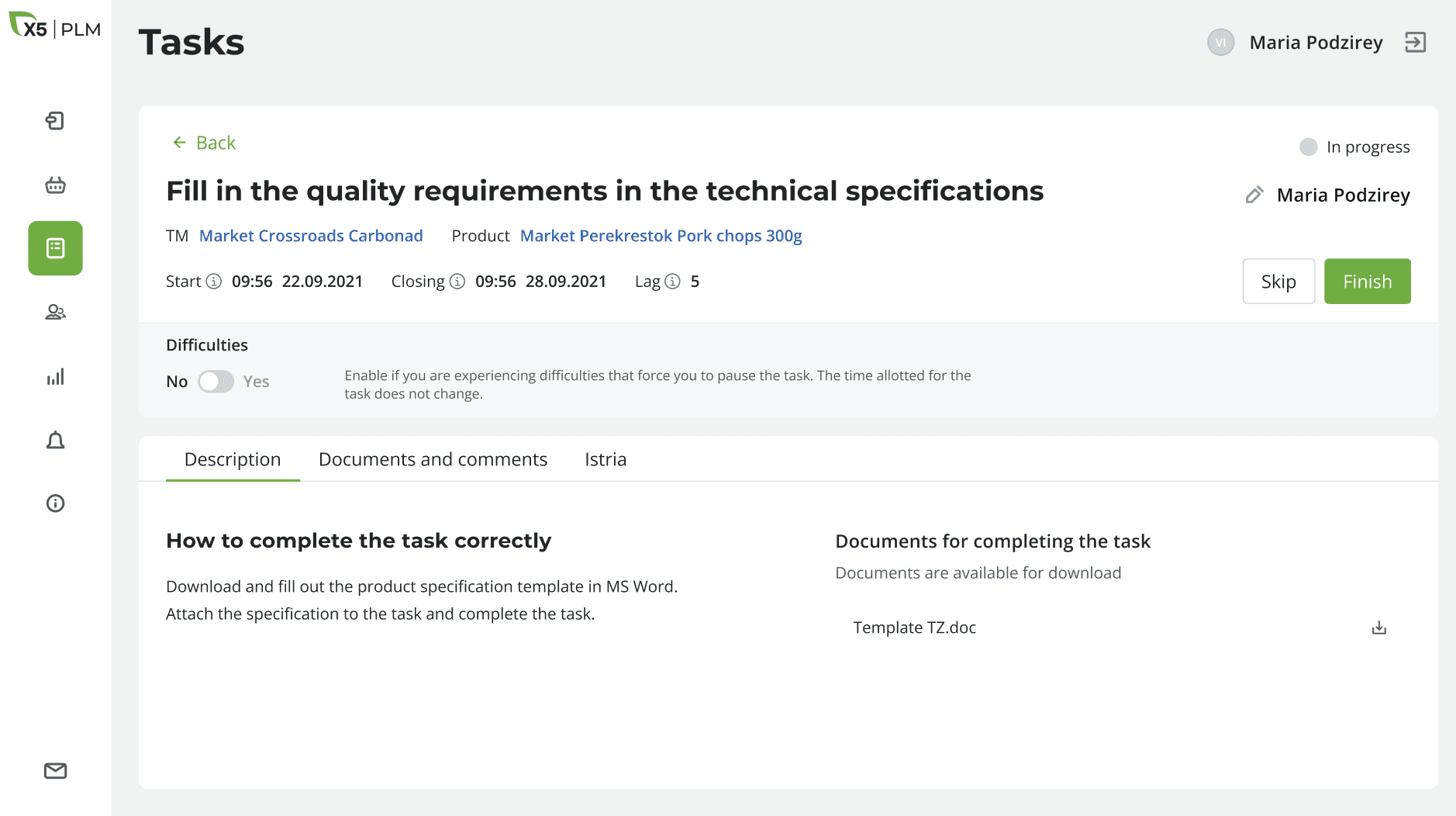Open the sidebar info circle icon
Image resolution: width=1456 pixels, height=816 pixels.
click(55, 503)
